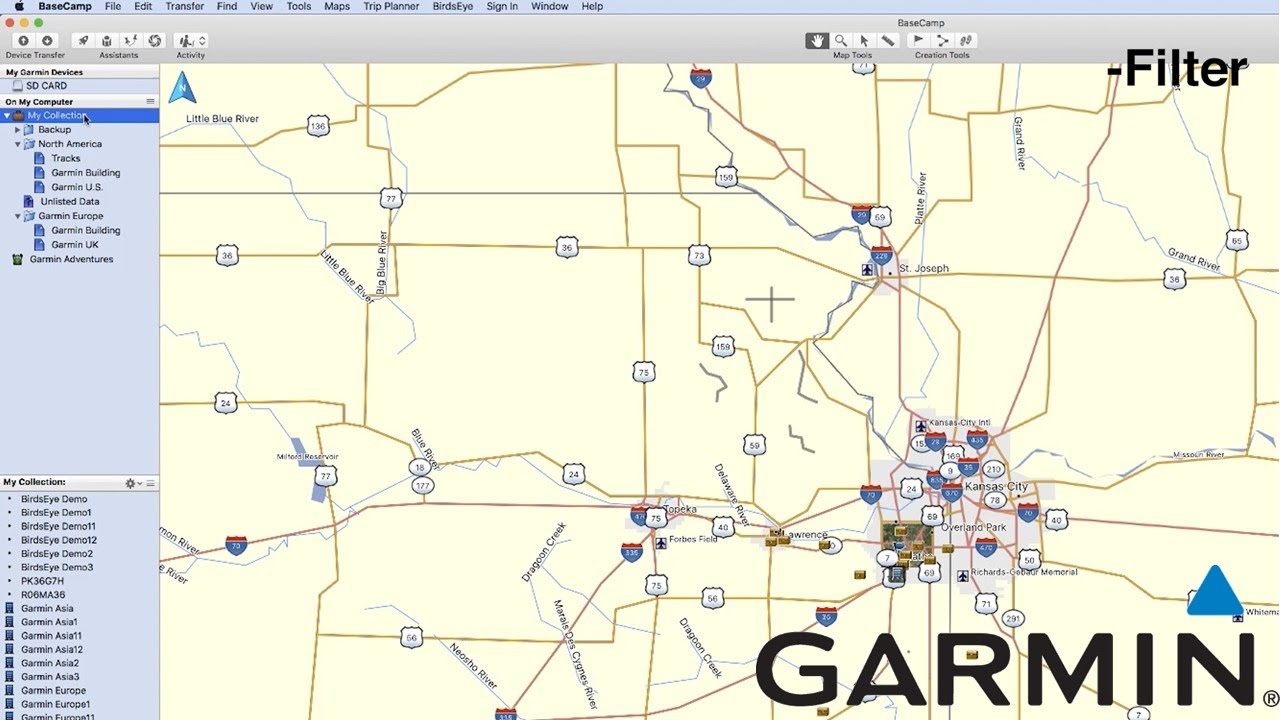
Task: Select BirdsEye Demo in collection list
Action: coord(54,499)
